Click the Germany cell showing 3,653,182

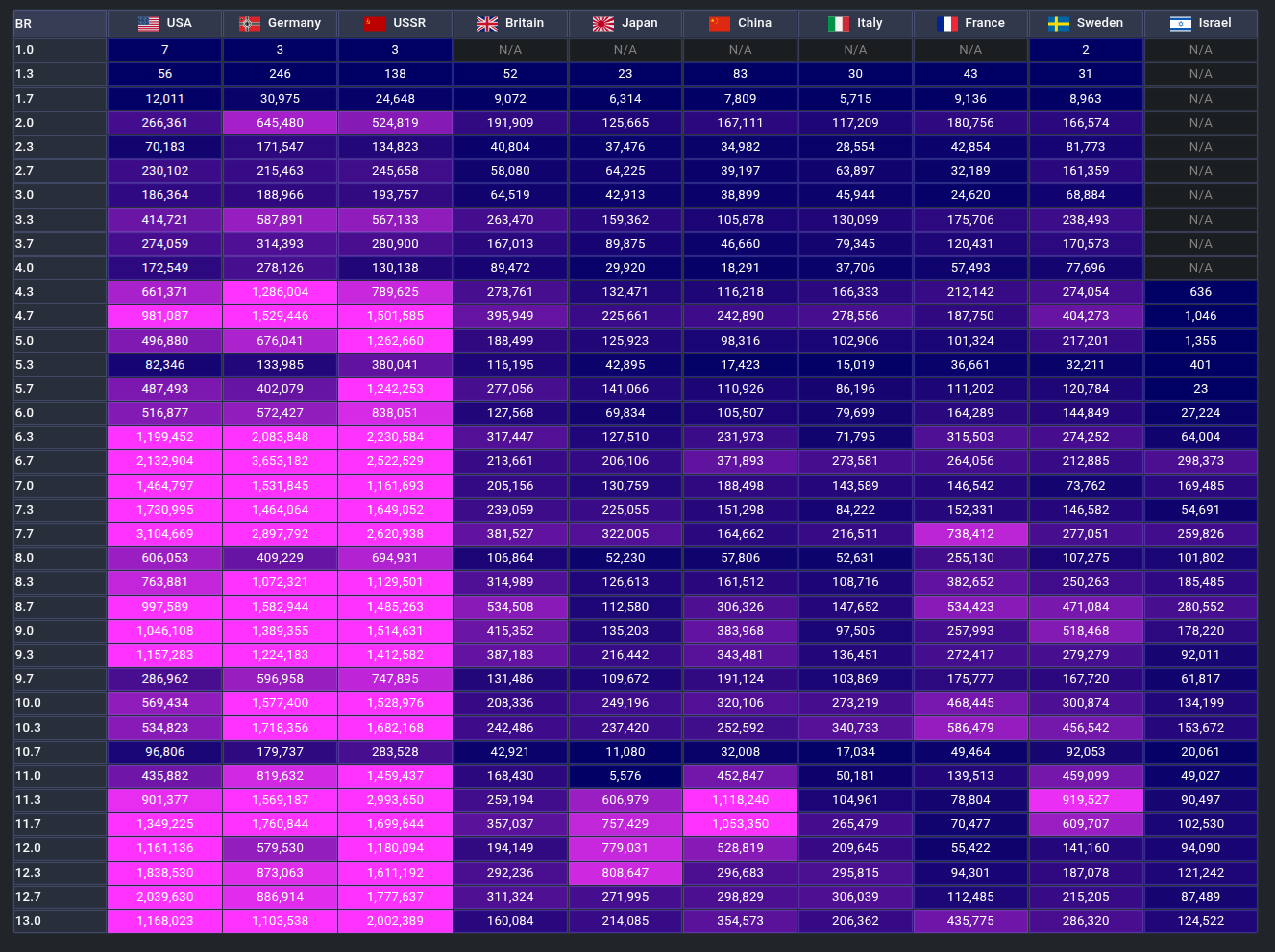coord(280,461)
